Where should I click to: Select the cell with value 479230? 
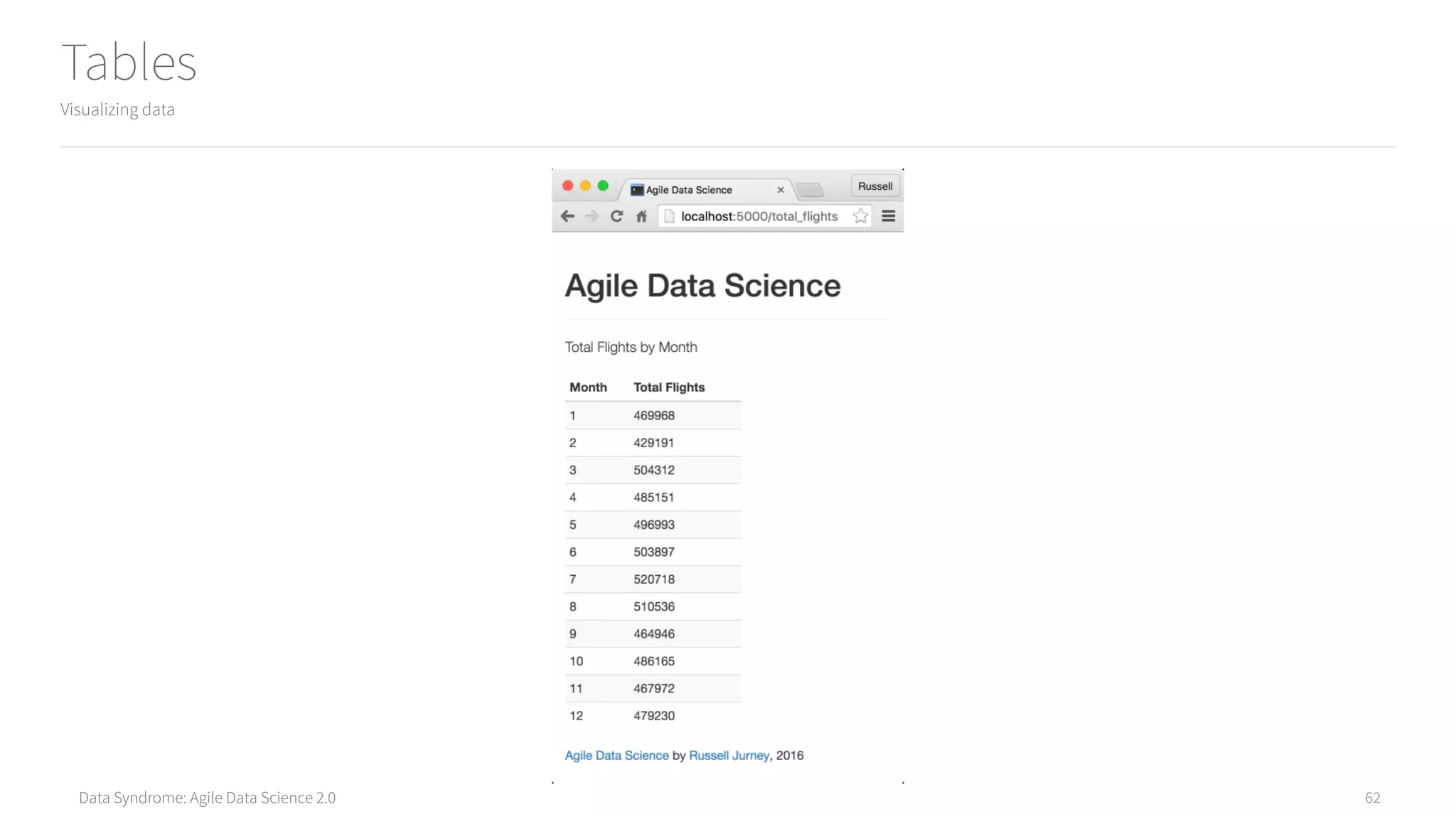pyautogui.click(x=654, y=716)
